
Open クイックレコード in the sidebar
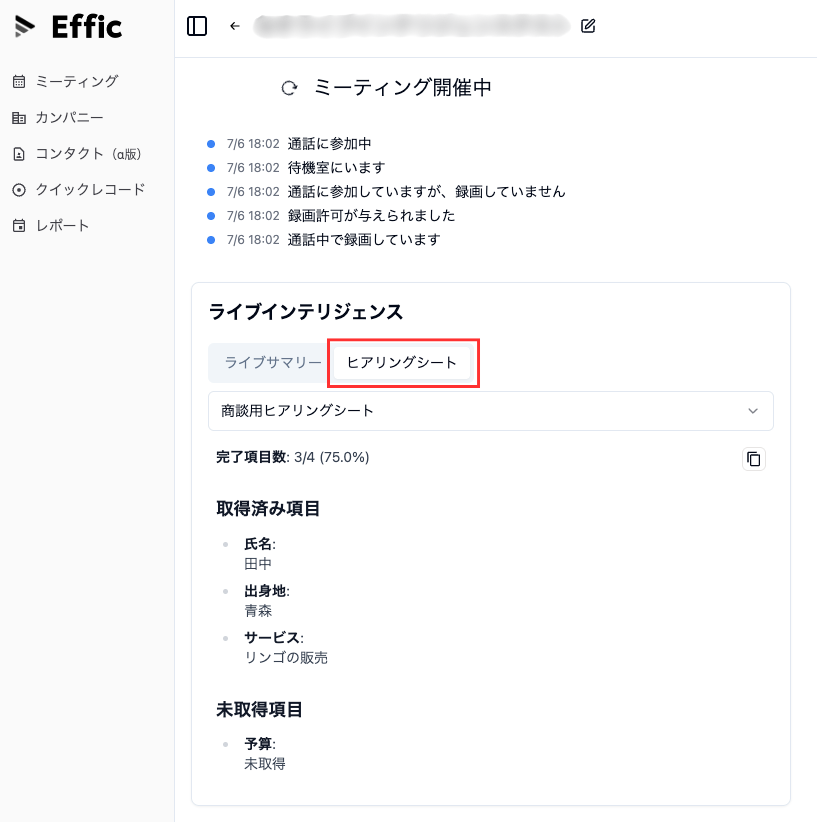[x=90, y=190]
